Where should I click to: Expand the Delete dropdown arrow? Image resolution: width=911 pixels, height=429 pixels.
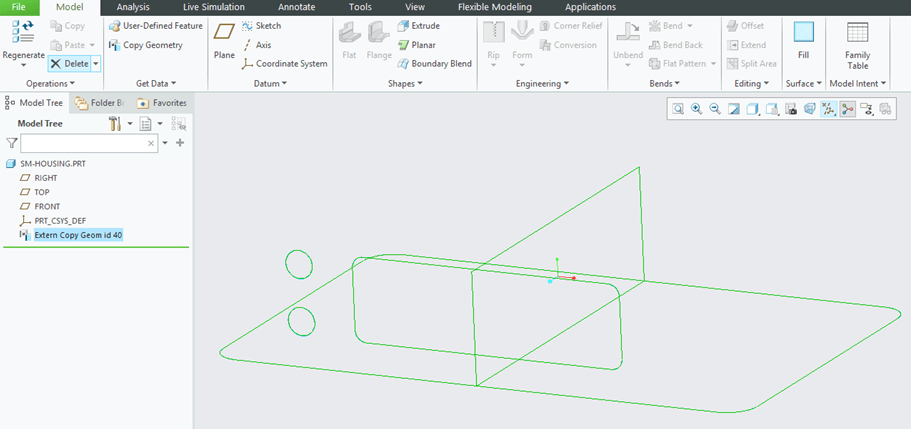pyautogui.click(x=96, y=63)
